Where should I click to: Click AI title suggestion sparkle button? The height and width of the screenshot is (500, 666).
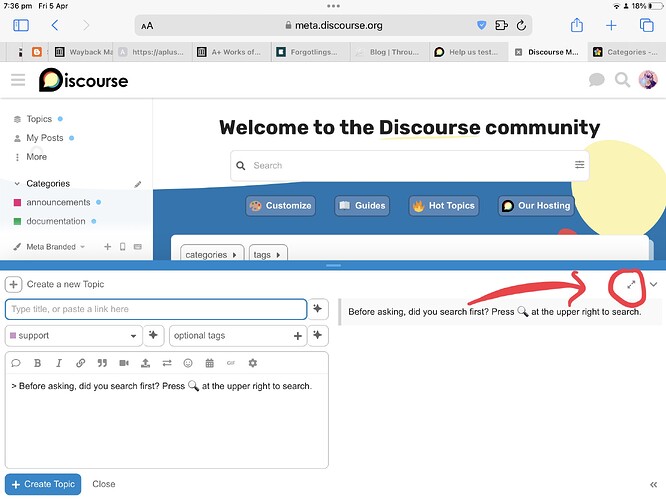(x=318, y=309)
